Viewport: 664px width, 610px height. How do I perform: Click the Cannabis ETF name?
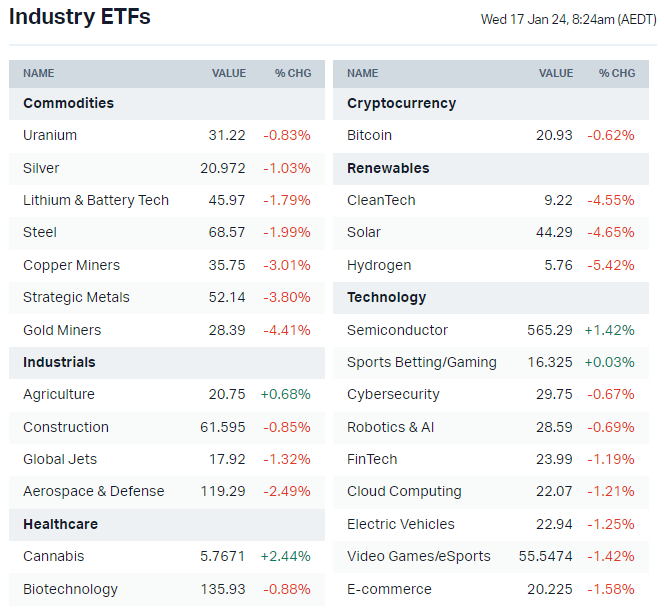click(53, 556)
